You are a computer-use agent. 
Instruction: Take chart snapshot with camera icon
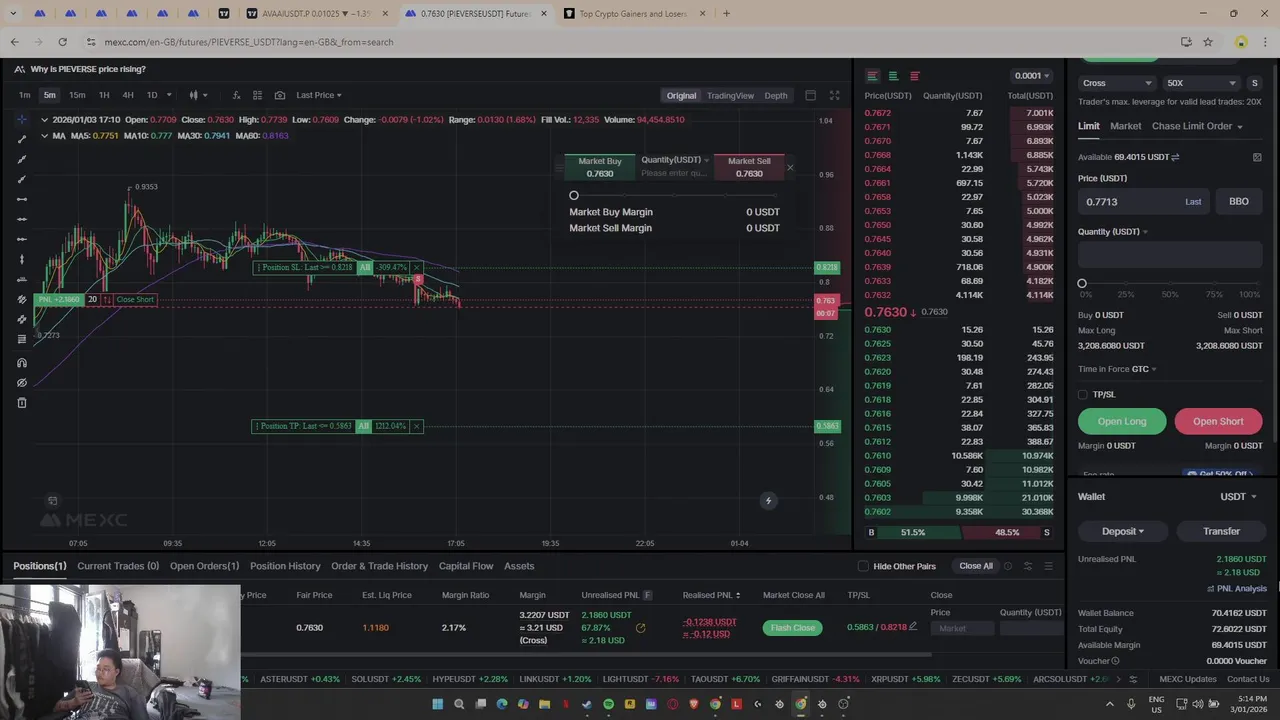click(280, 95)
